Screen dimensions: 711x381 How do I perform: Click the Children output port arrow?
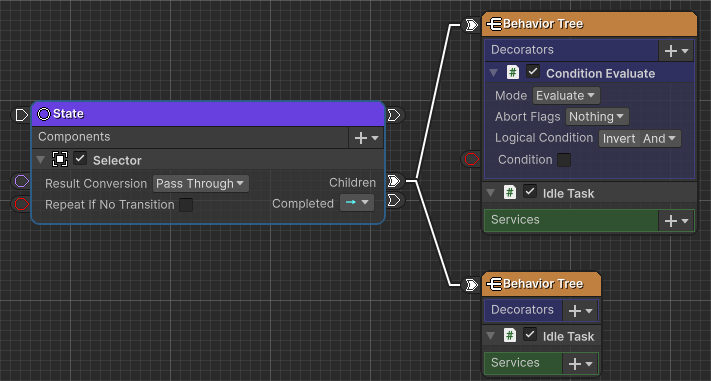coord(394,181)
